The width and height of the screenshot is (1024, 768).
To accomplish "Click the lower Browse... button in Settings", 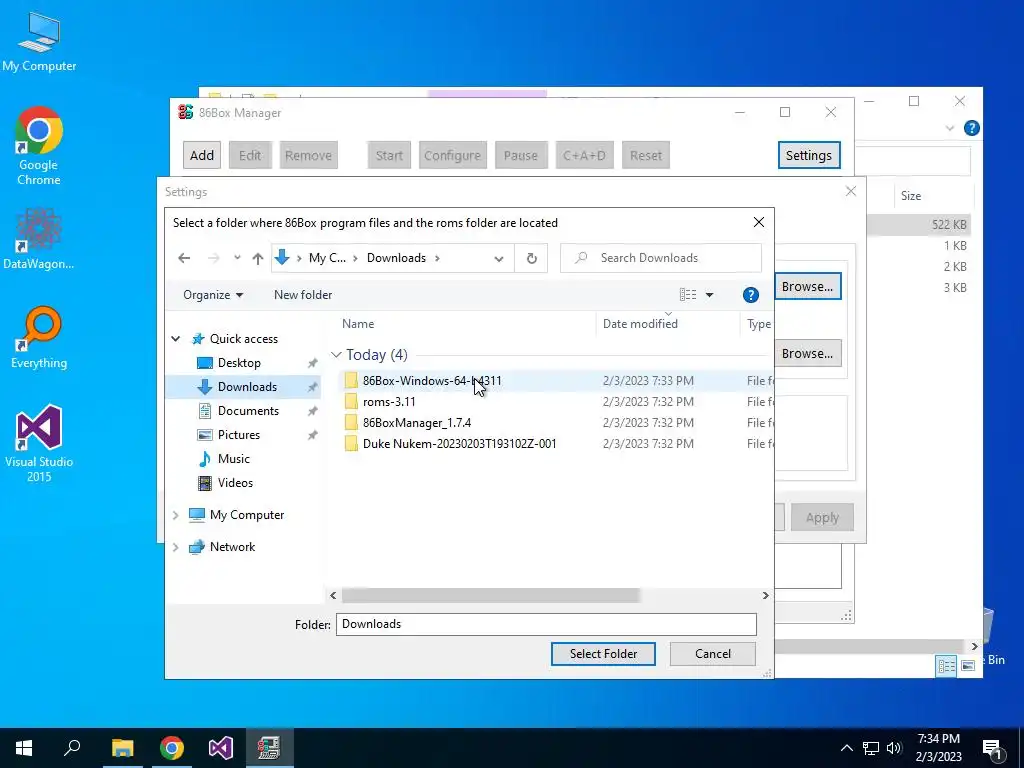I will (x=807, y=353).
